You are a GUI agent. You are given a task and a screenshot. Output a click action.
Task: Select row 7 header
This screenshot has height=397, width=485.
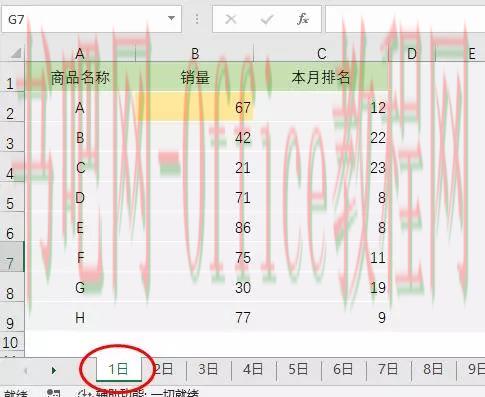[x=11, y=257]
